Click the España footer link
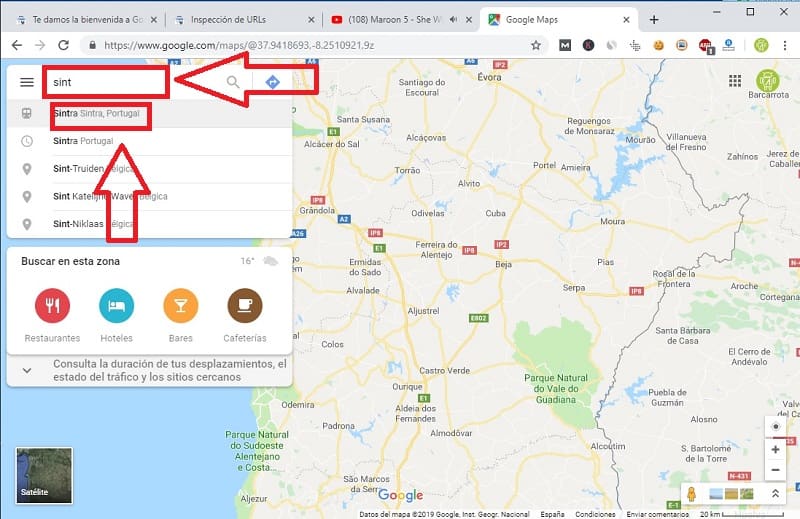 pos(552,514)
